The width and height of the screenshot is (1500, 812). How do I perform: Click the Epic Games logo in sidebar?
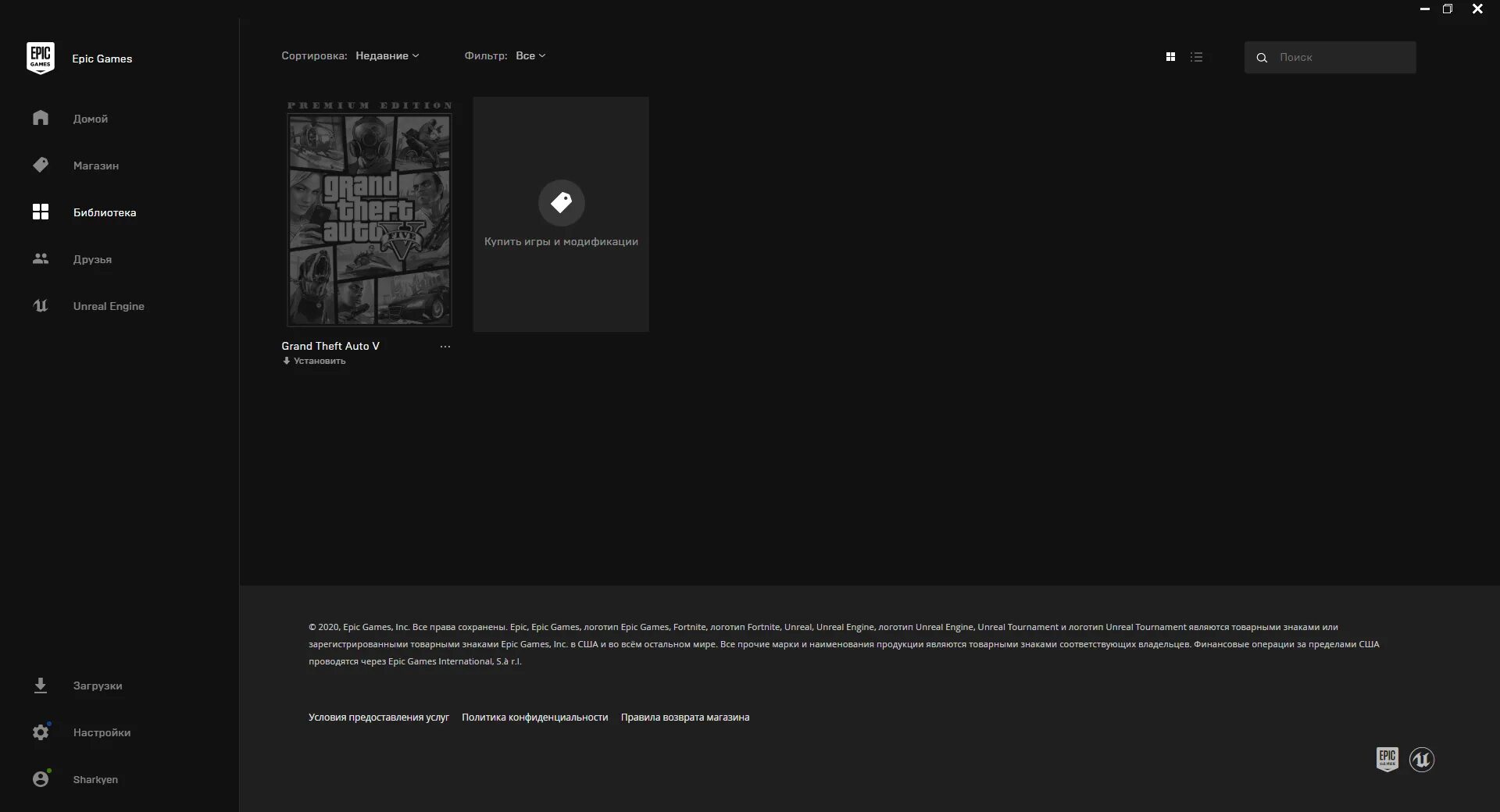click(x=41, y=58)
